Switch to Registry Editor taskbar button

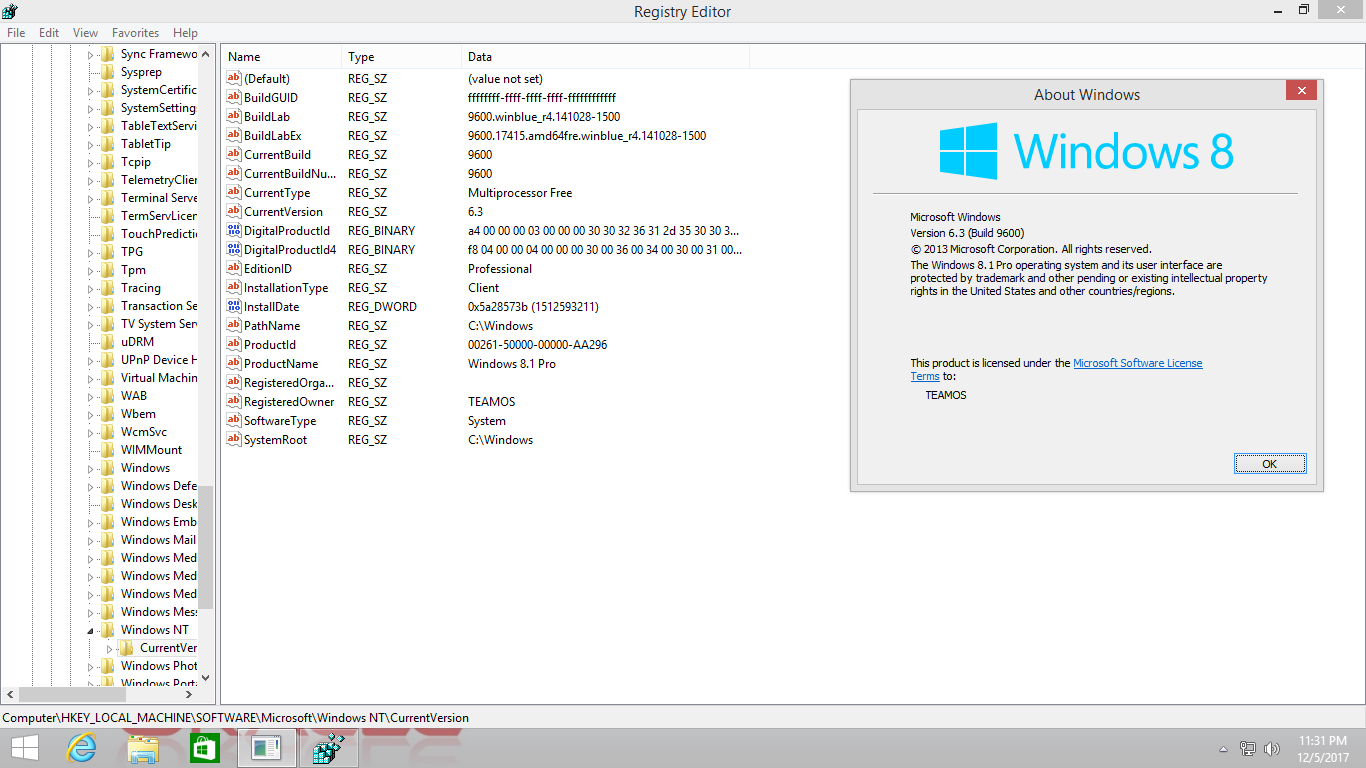pos(328,748)
